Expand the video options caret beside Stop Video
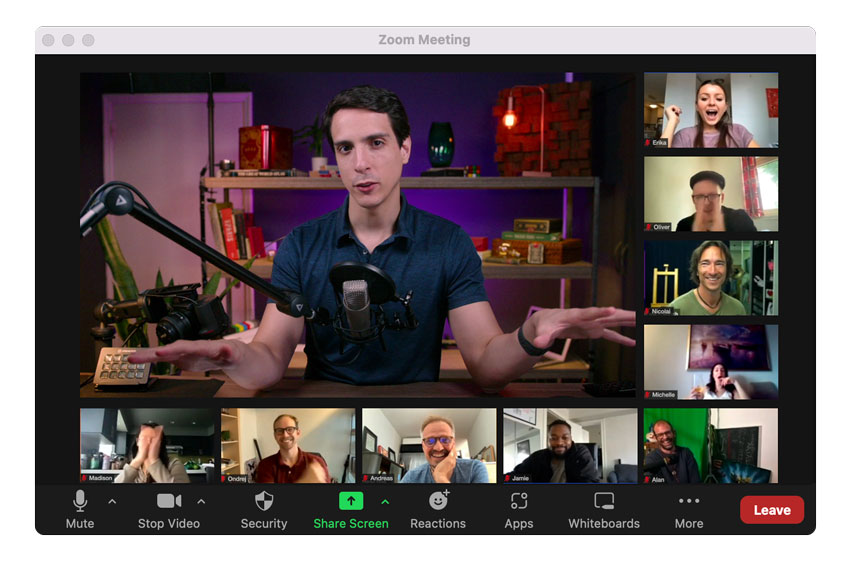Viewport: 850px width, 578px height. click(x=201, y=501)
